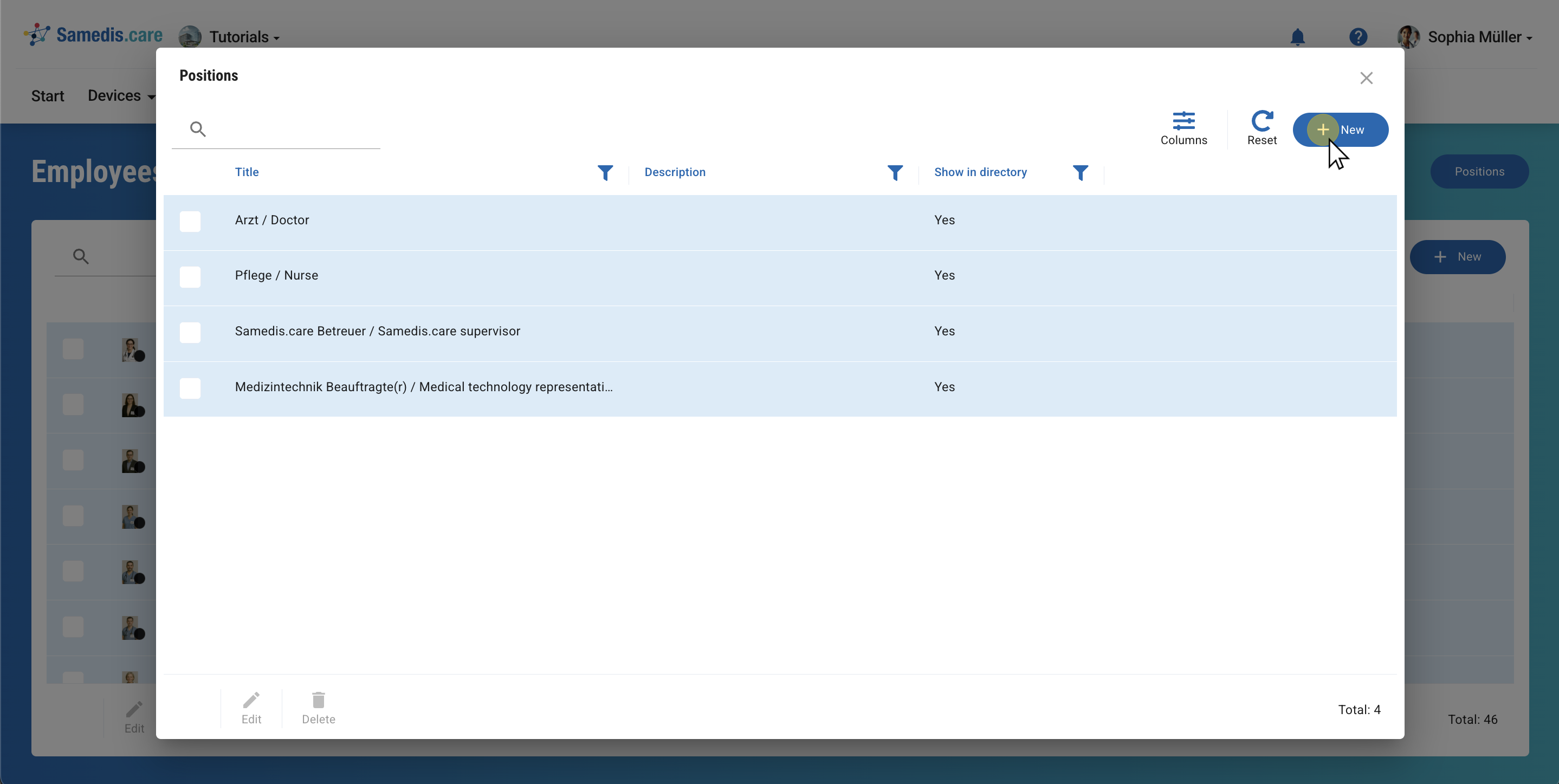Open the help question mark icon
1559x784 pixels.
1357,37
